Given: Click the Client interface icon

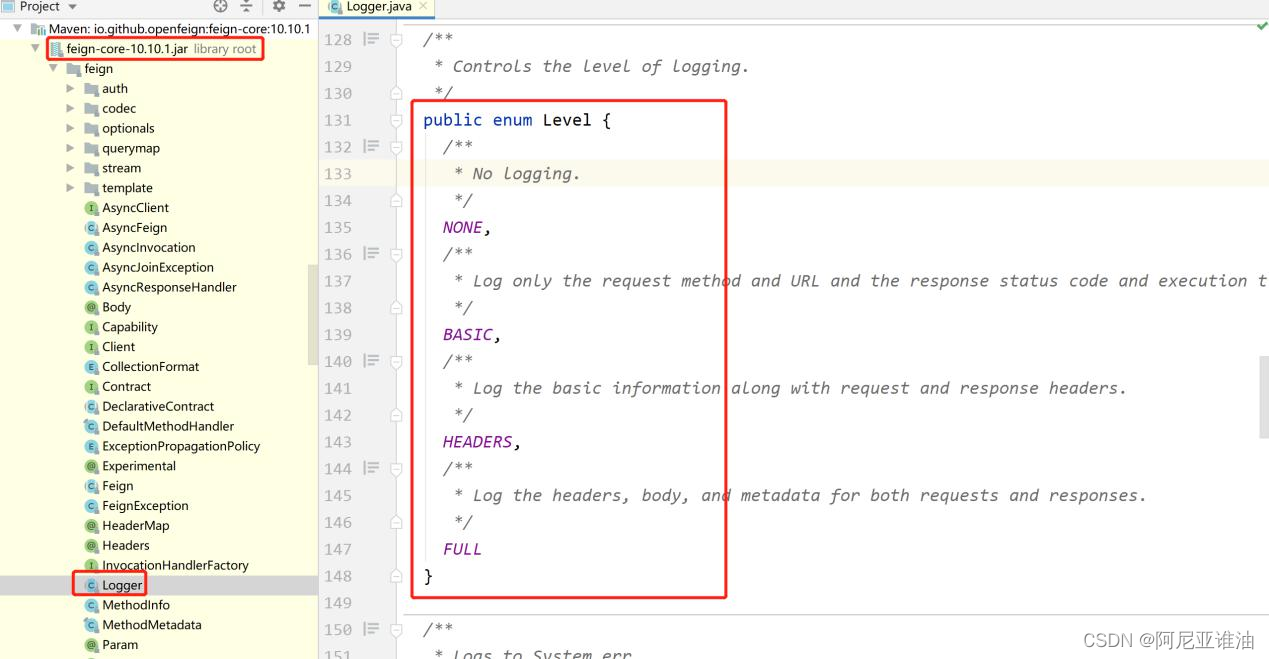Looking at the screenshot, I should (x=92, y=347).
